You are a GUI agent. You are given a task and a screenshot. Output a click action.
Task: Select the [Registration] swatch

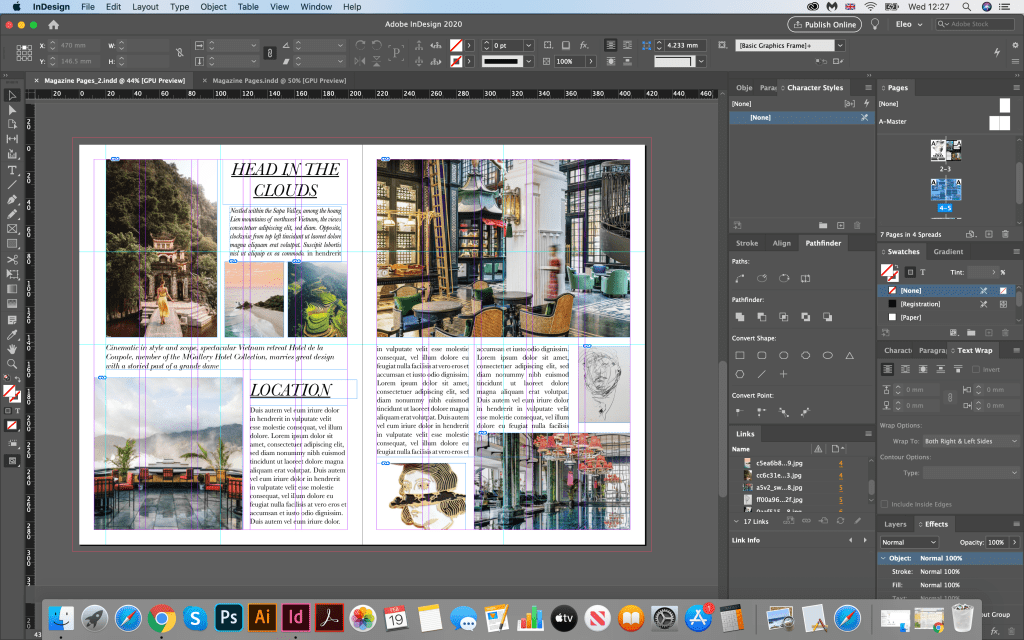(x=921, y=303)
